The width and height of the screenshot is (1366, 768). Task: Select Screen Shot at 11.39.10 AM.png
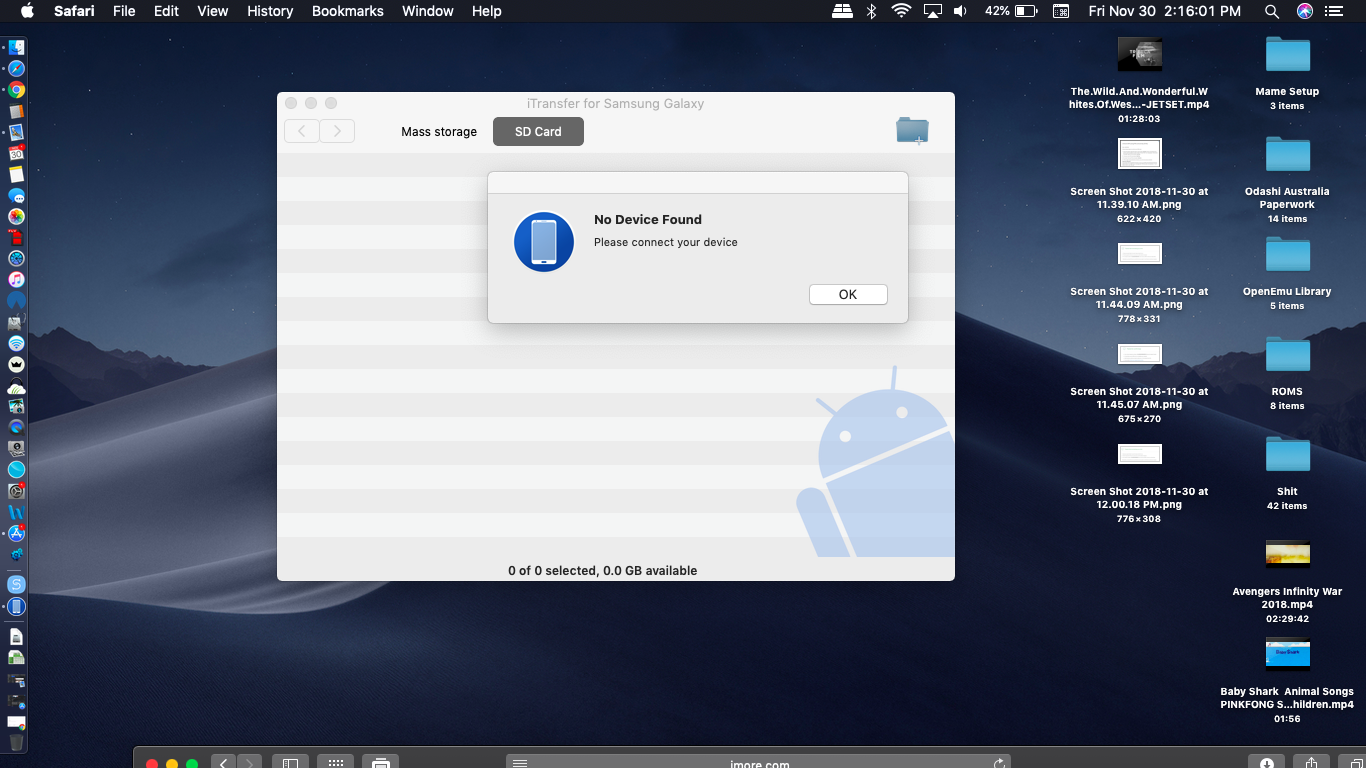pos(1140,154)
